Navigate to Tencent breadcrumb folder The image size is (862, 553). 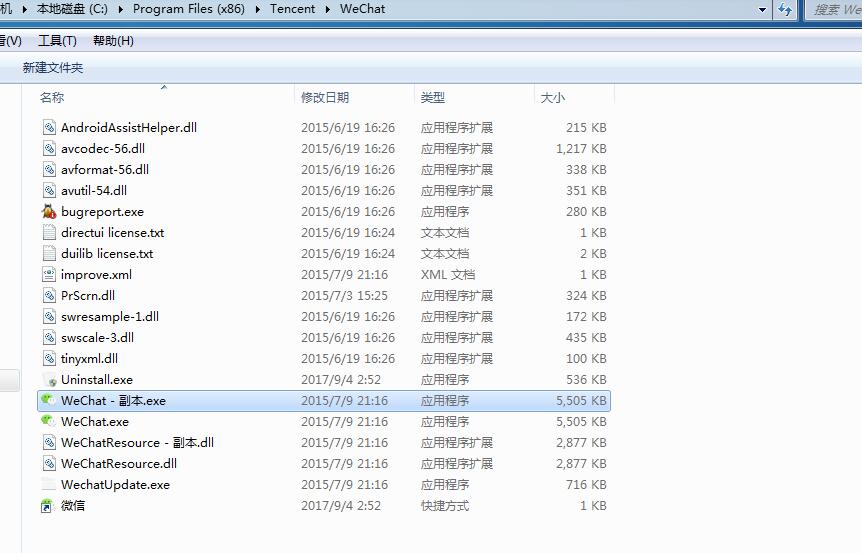[292, 9]
